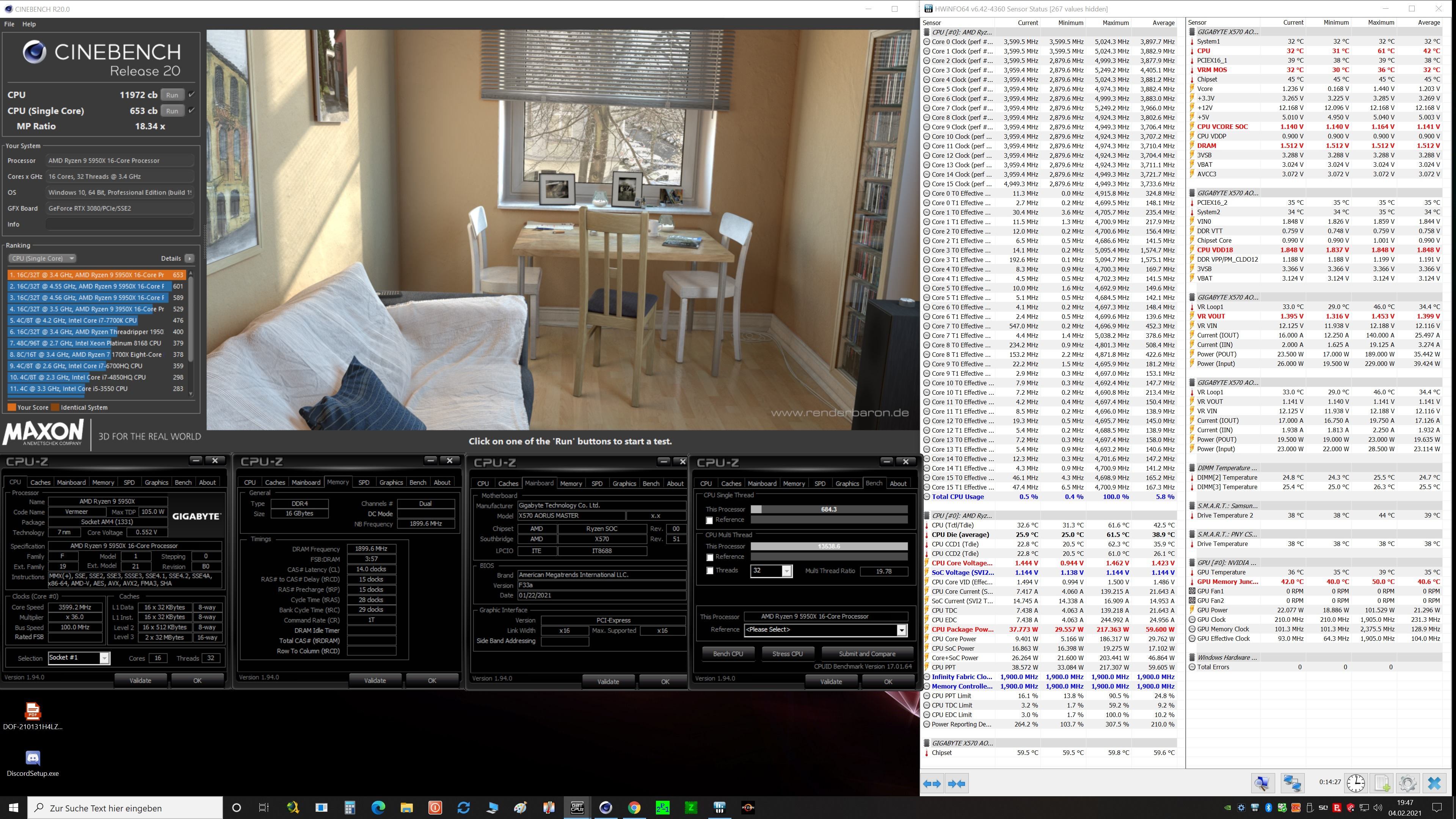Select ranking row 7 Intel Xeon Platinum 8168
Image resolution: width=1456 pixels, height=819 pixels.
tap(97, 343)
